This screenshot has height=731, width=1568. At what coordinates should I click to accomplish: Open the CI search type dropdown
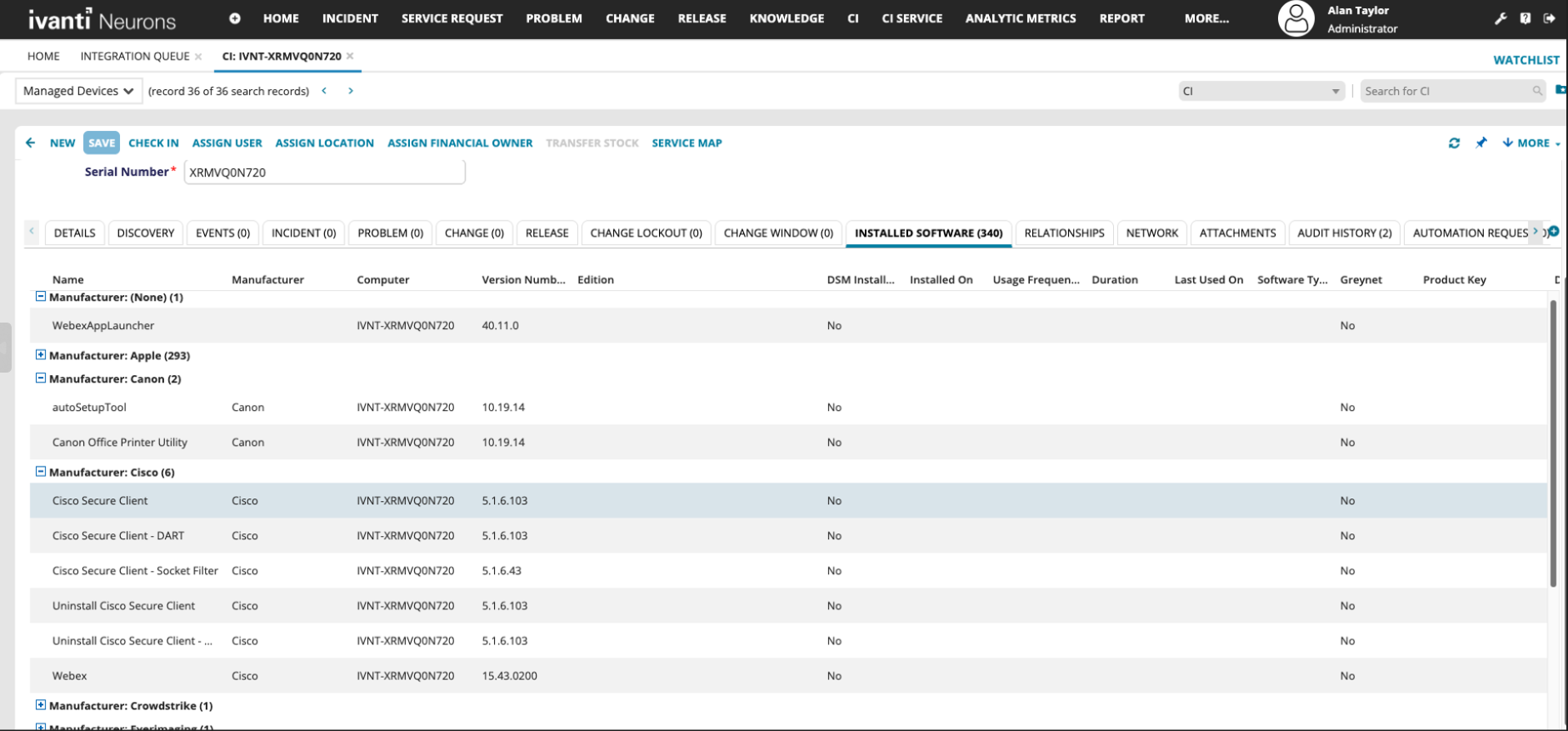(1261, 91)
